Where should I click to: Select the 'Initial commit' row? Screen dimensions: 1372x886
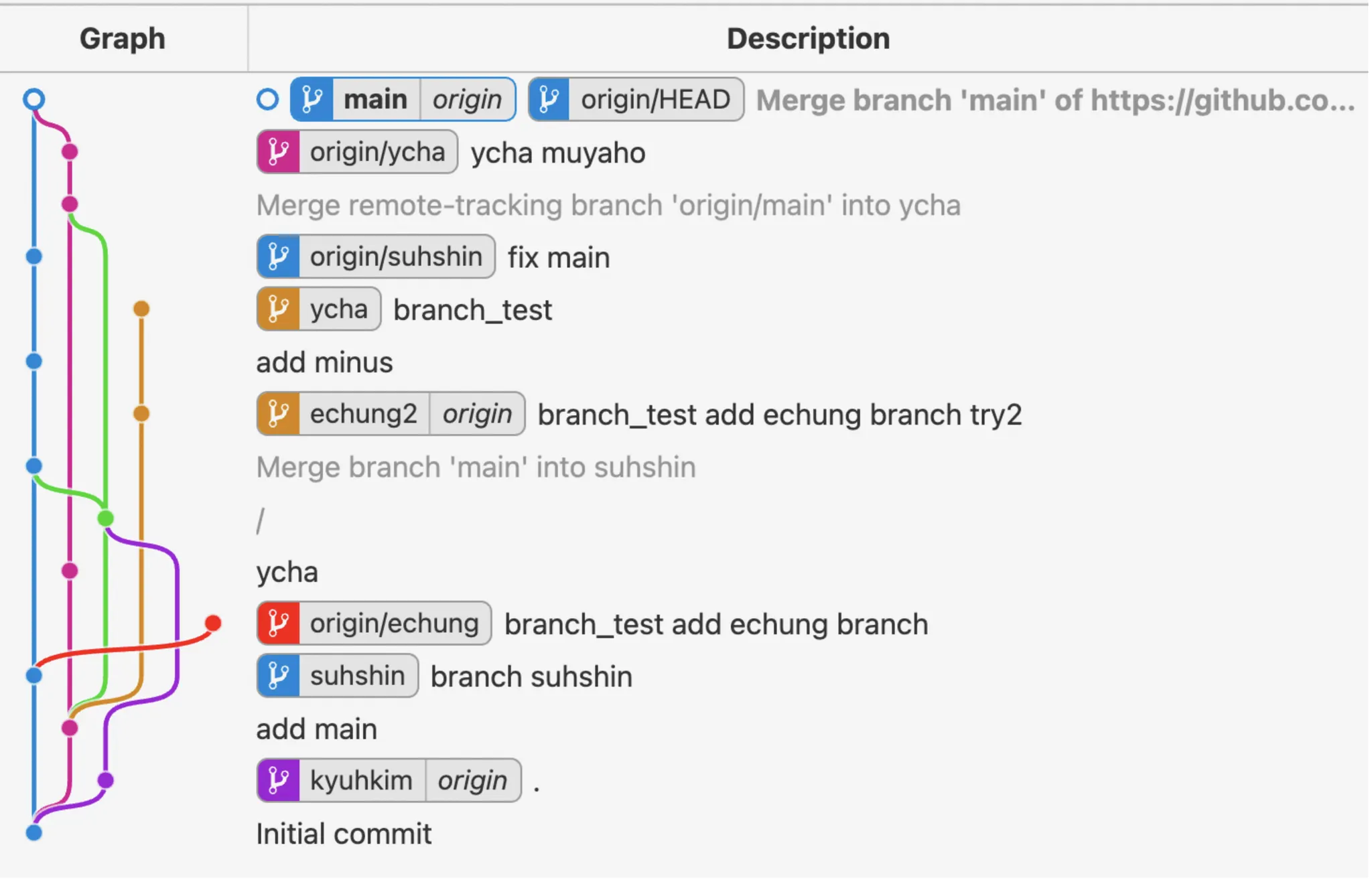344,834
